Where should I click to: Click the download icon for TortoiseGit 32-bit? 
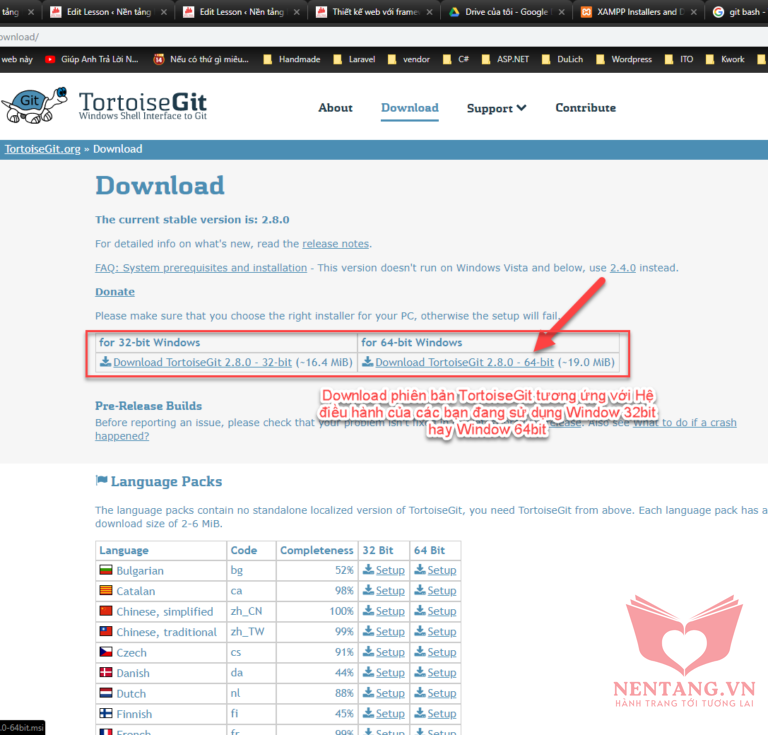click(x=105, y=362)
